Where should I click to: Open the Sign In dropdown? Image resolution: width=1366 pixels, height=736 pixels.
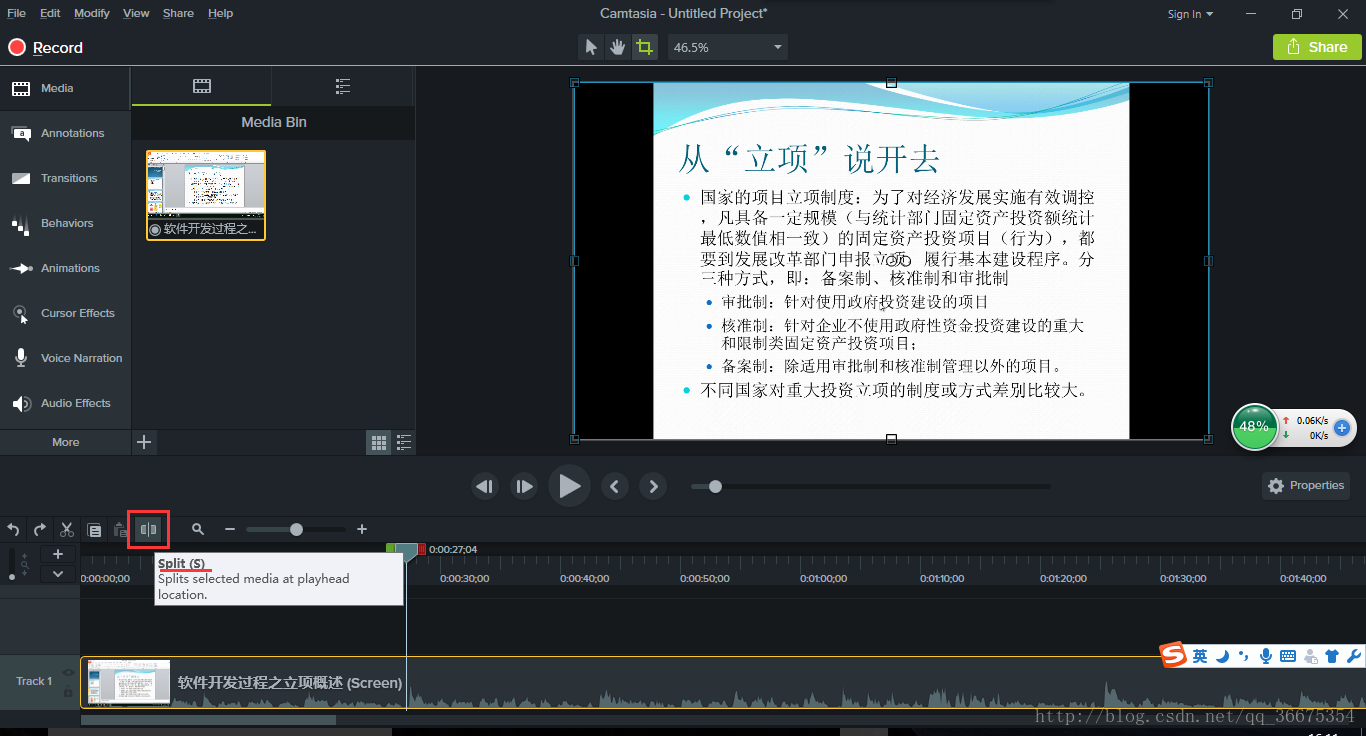tap(1190, 14)
